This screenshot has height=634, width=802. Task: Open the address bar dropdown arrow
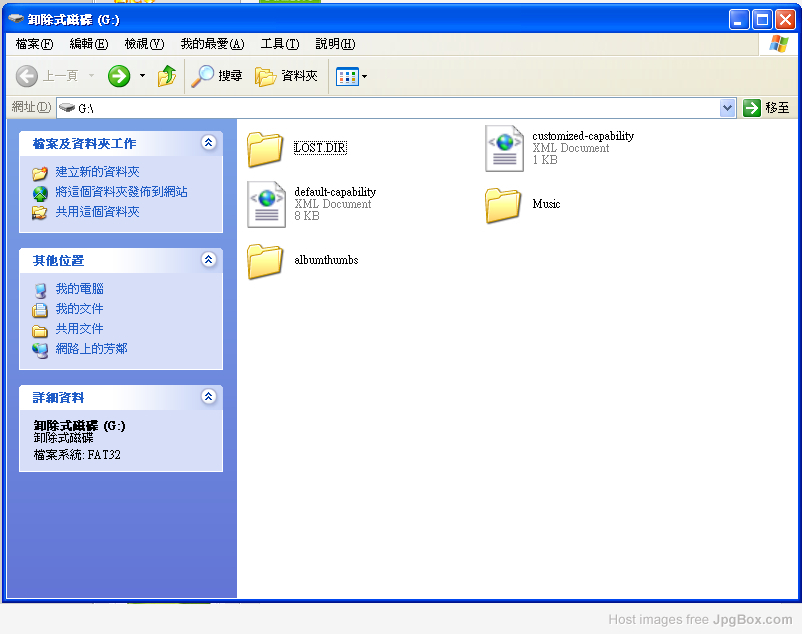click(728, 108)
